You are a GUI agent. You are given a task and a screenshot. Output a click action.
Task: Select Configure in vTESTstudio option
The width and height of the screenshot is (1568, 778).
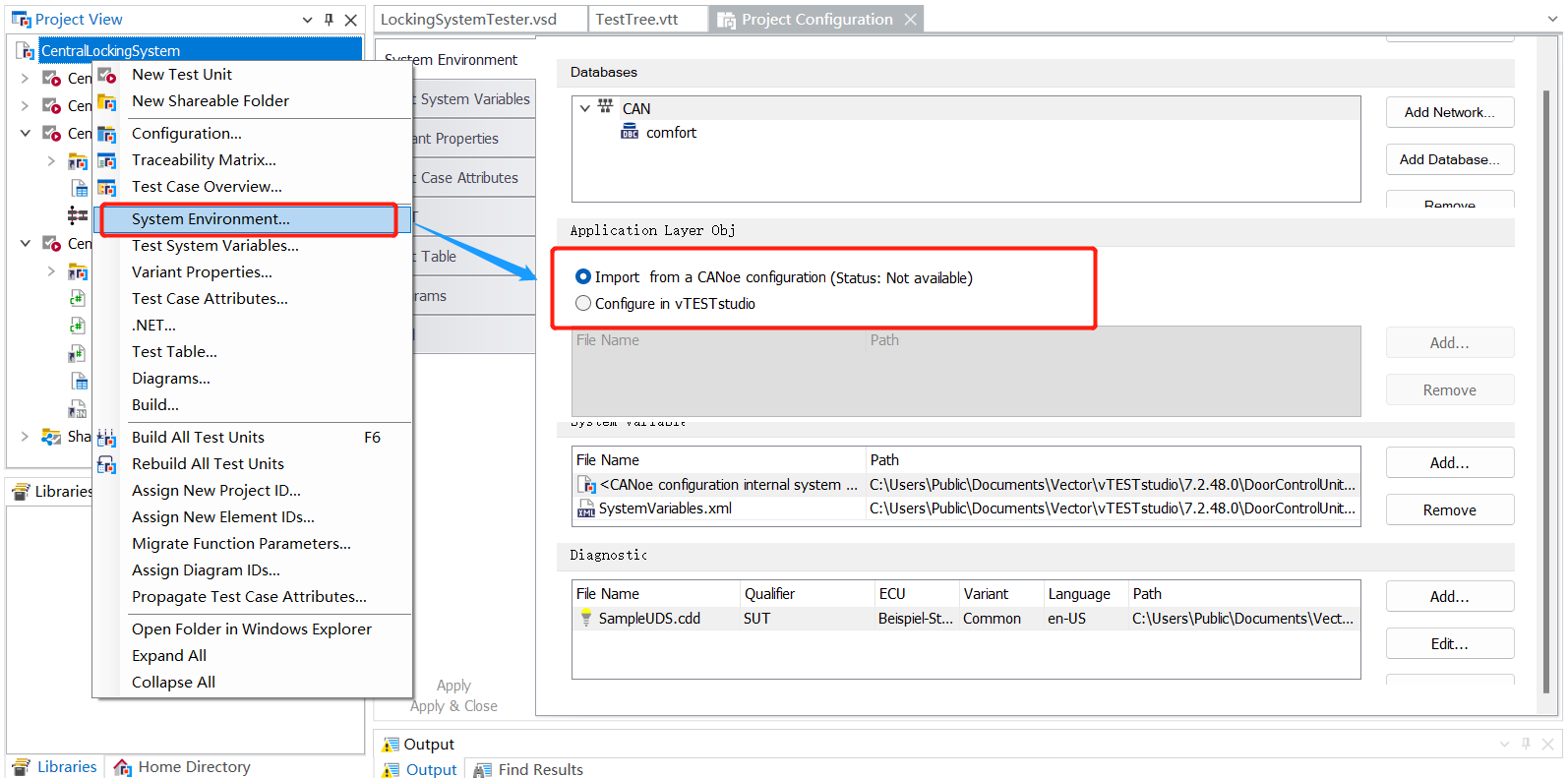click(583, 303)
